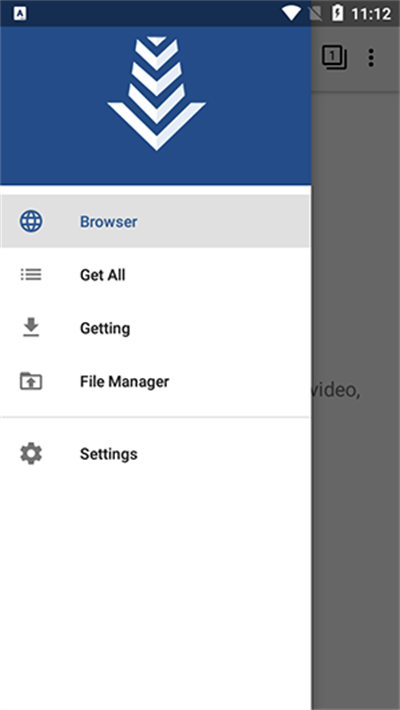Tap the keyboard A indicator in status bar
Image resolution: width=400 pixels, height=710 pixels.
20,14
